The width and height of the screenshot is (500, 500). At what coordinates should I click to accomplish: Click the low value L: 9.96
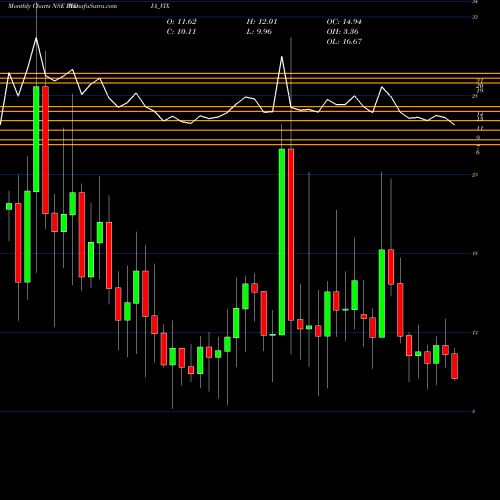[x=259, y=32]
